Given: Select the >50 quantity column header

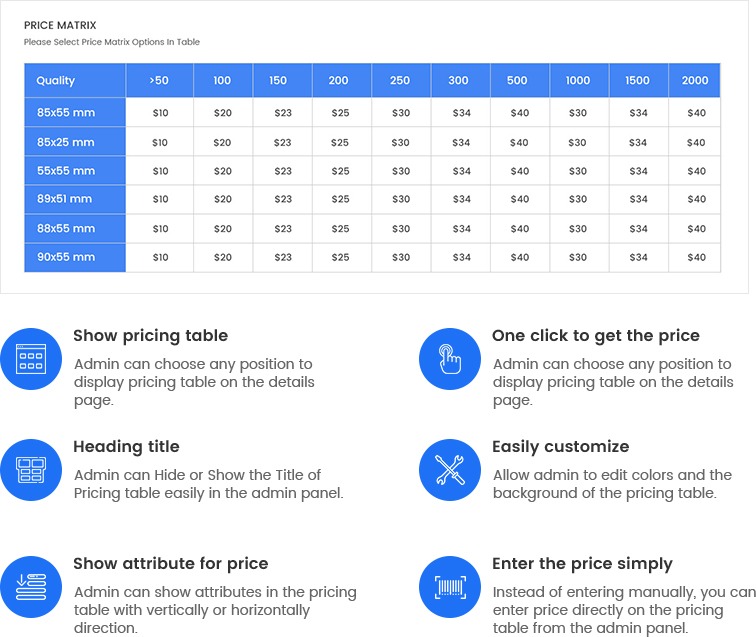Looking at the screenshot, I should tap(159, 80).
